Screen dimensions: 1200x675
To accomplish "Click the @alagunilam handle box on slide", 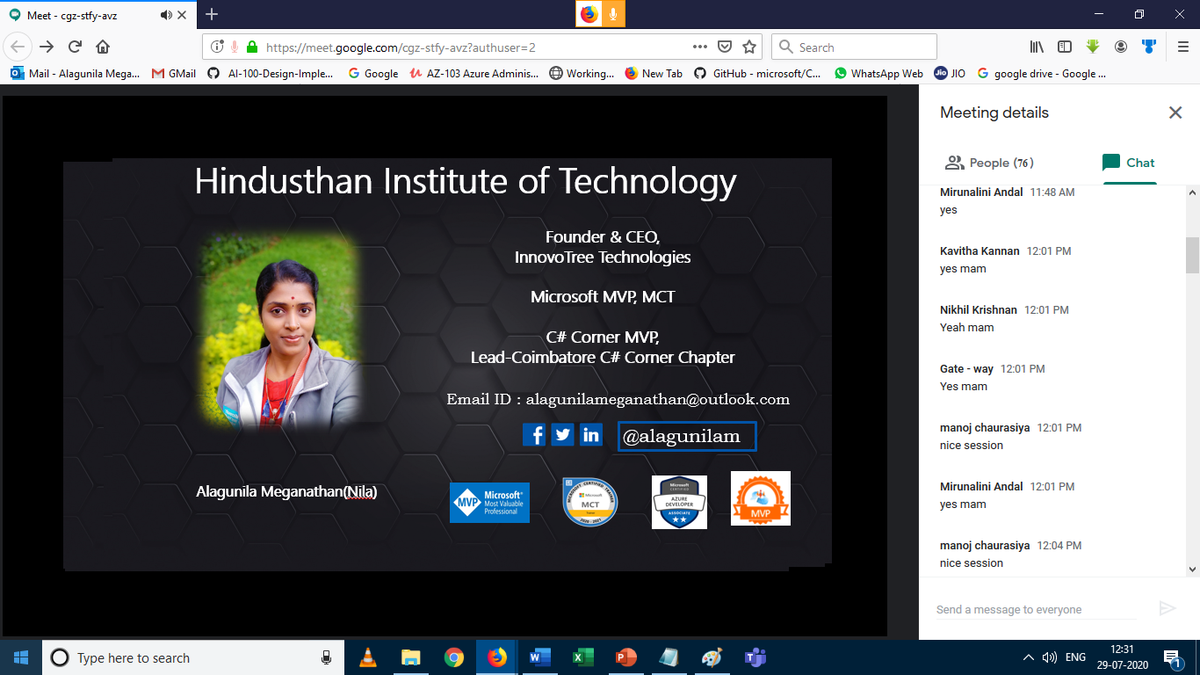I will [686, 436].
